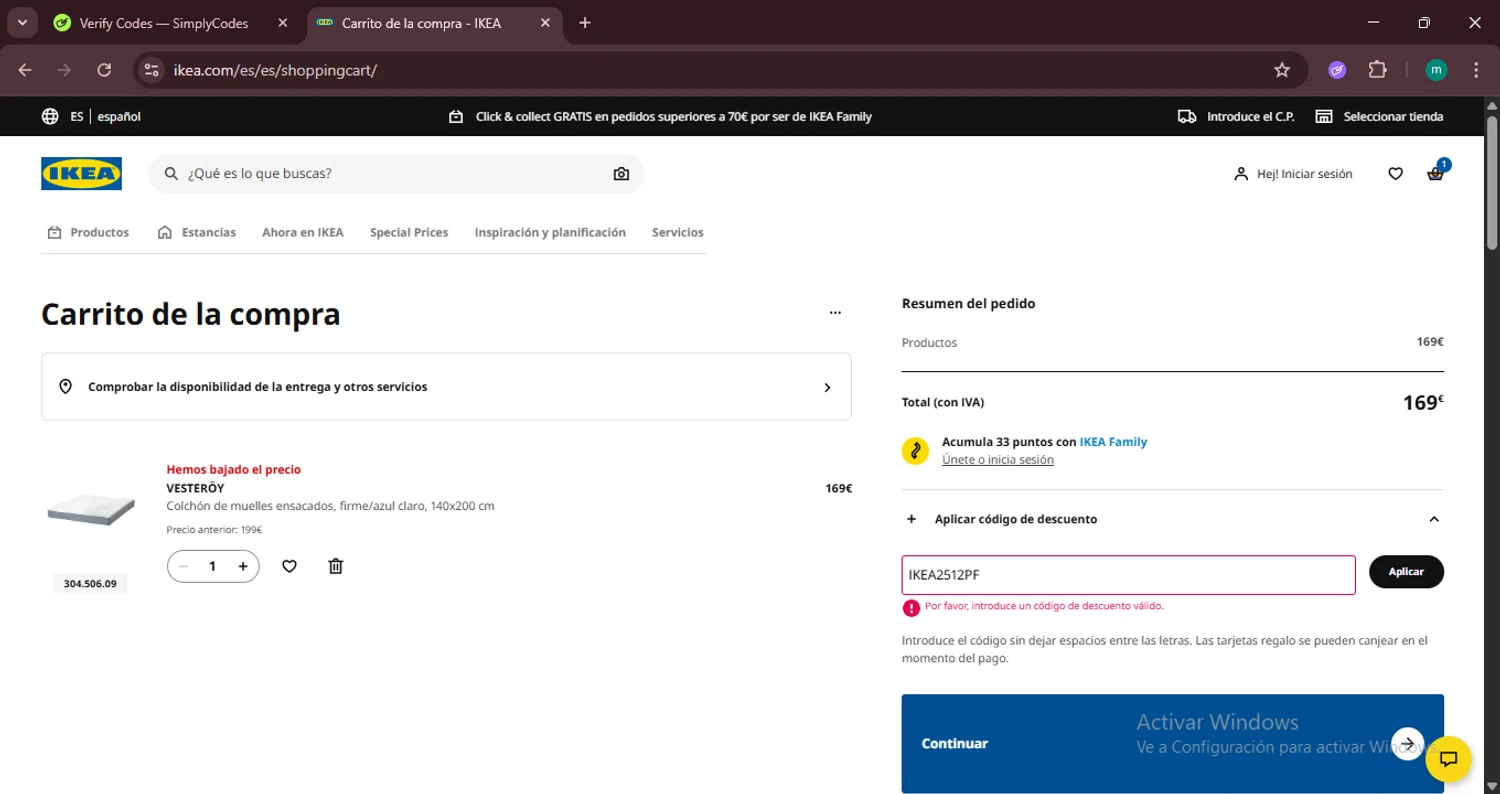
Task: Increase VESTERÖY quantity with plus
Action: (243, 566)
